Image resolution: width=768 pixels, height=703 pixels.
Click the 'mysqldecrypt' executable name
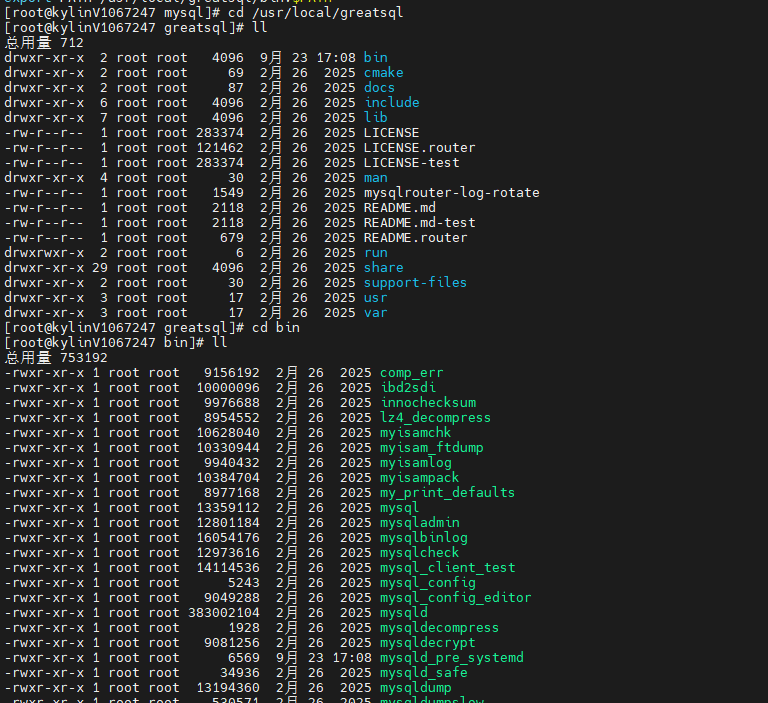[x=428, y=643]
